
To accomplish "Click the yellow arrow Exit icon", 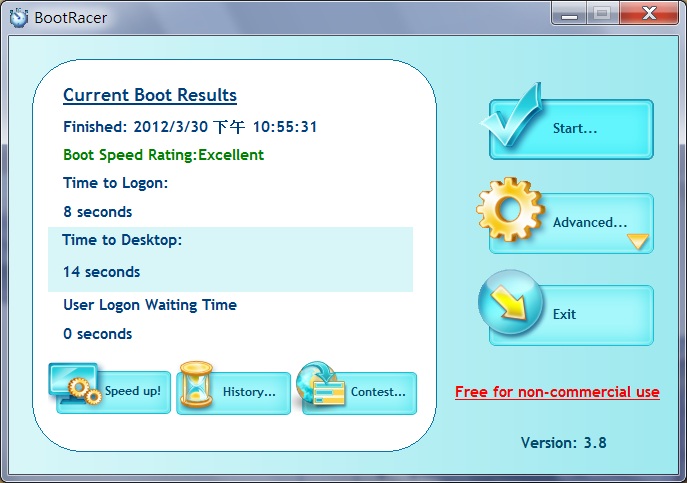I will pyautogui.click(x=510, y=302).
